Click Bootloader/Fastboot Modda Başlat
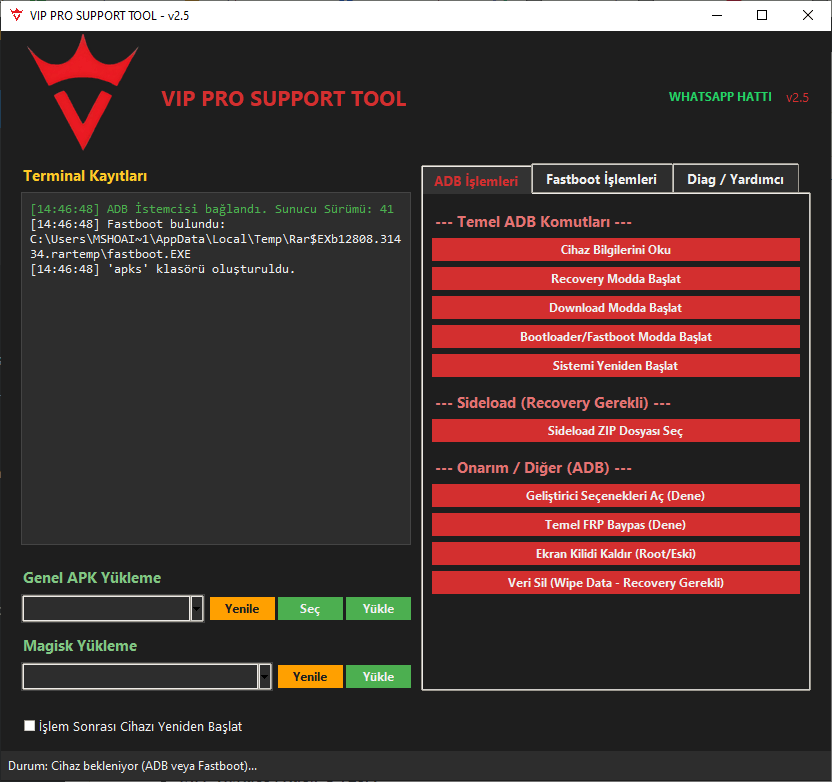832x782 pixels. (x=615, y=336)
